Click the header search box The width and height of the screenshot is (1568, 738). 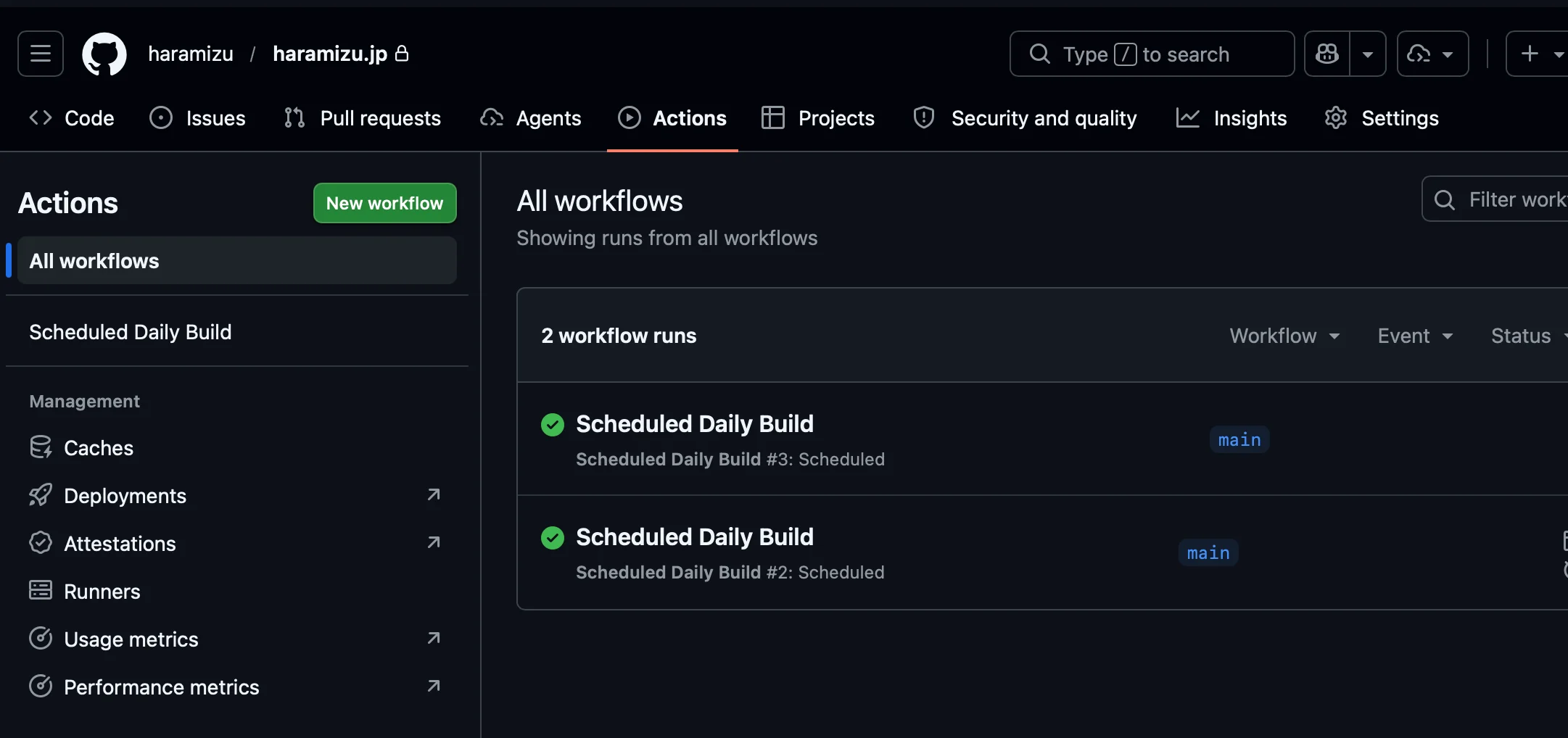coord(1152,54)
